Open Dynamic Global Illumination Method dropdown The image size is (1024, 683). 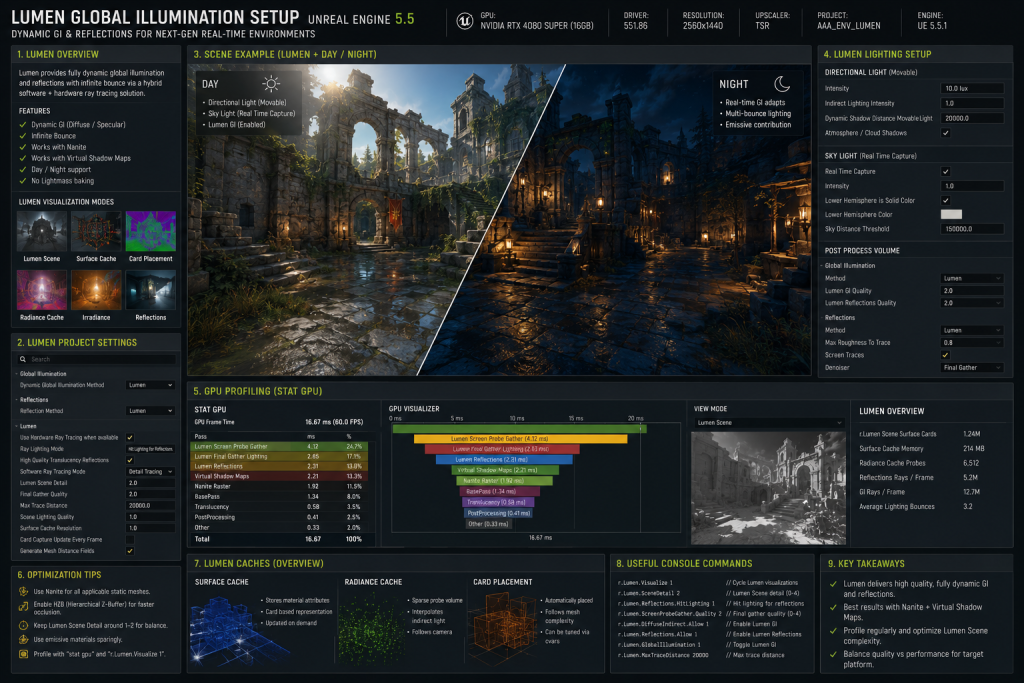pyautogui.click(x=150, y=385)
